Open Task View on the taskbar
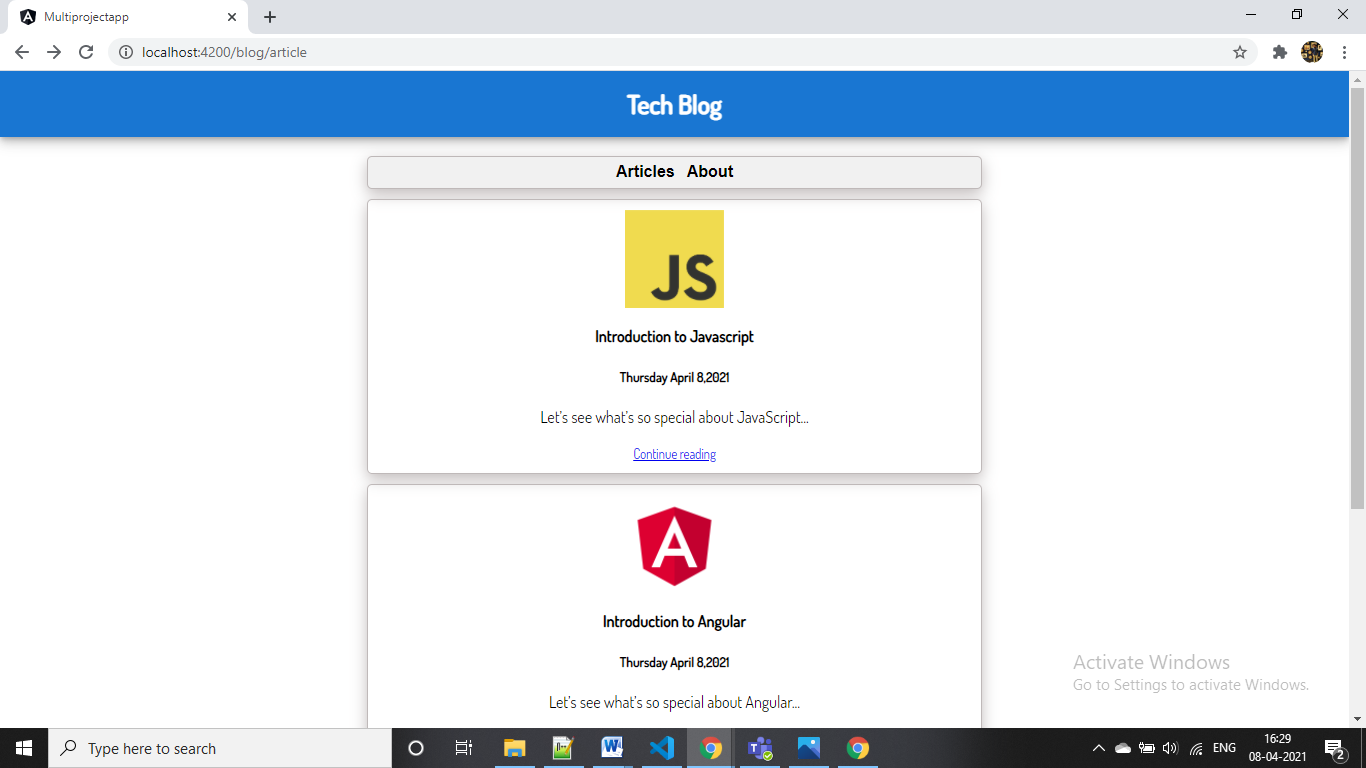This screenshot has width=1366, height=768. tap(464, 748)
